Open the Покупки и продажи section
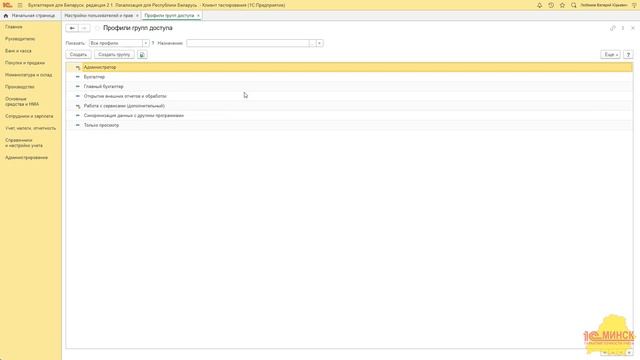 [25, 63]
